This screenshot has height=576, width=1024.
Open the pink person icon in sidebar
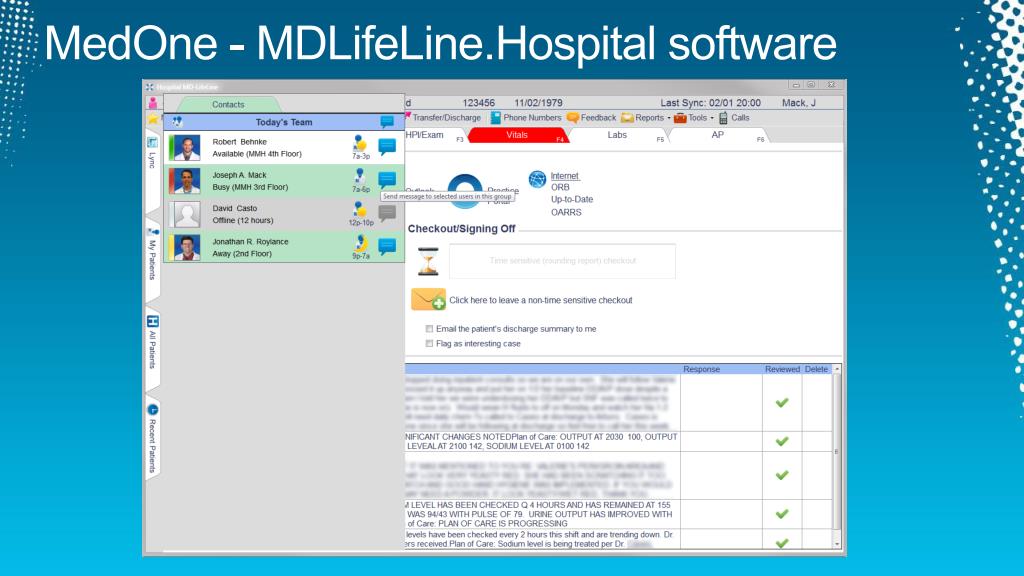pos(153,103)
